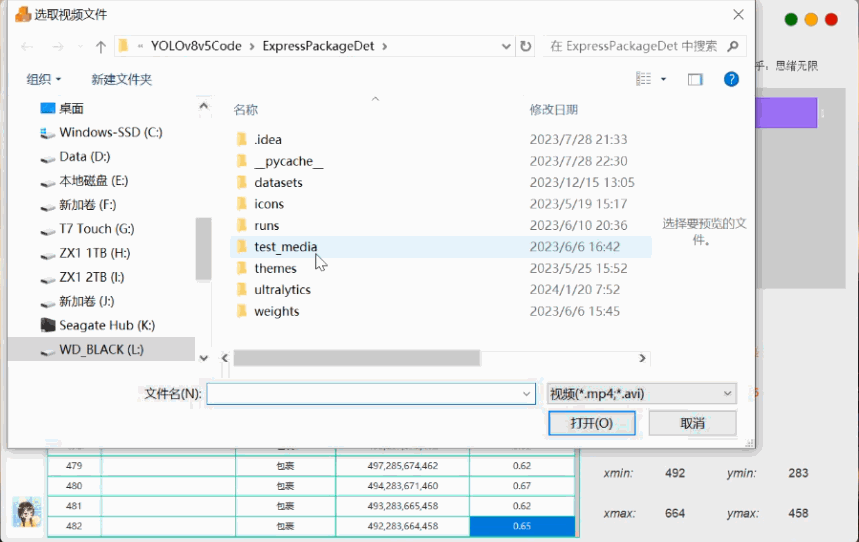Click the file list horizontal scrollbar thumb
859x542 pixels.
tap(357, 358)
